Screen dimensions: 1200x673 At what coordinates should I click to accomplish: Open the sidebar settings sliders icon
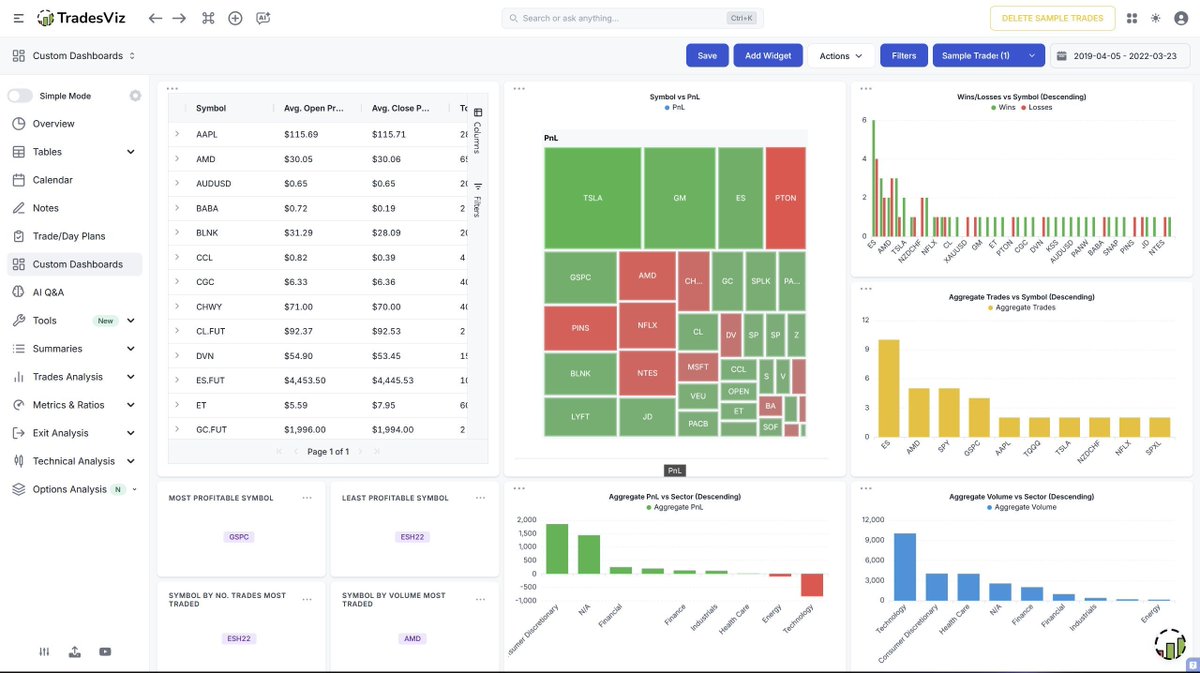44,652
